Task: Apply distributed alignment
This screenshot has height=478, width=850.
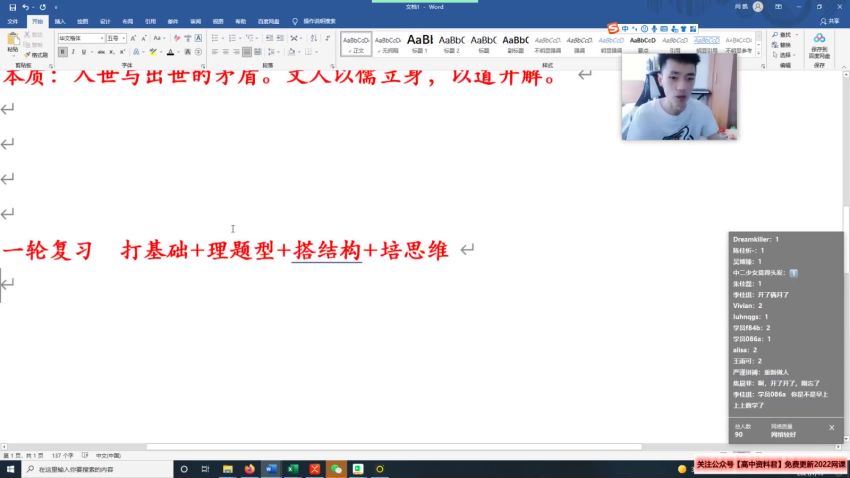Action: 258,52
